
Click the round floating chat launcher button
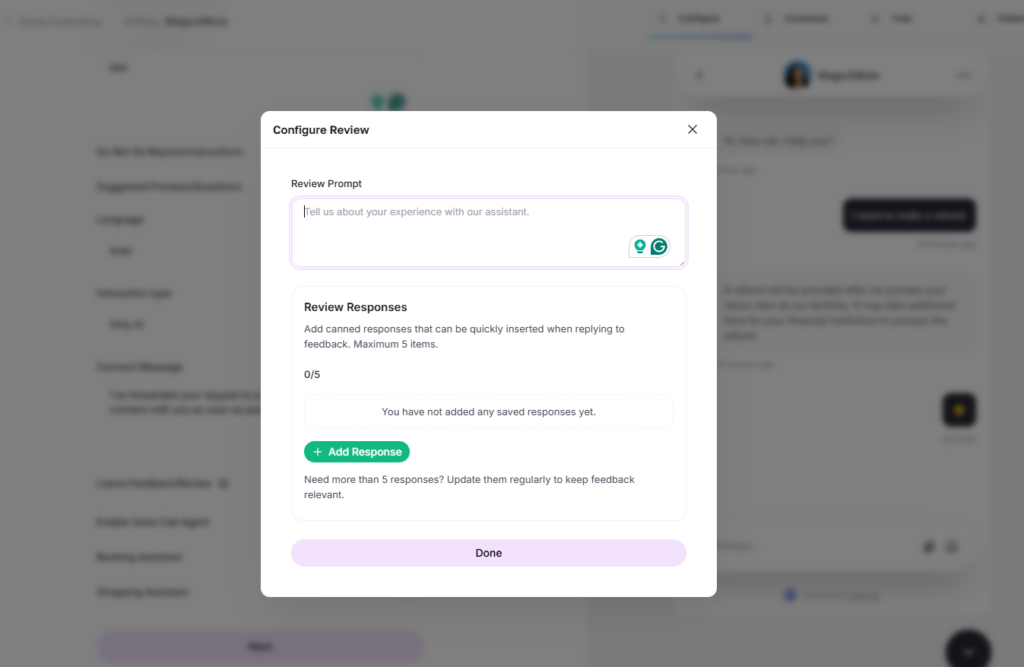(967, 650)
